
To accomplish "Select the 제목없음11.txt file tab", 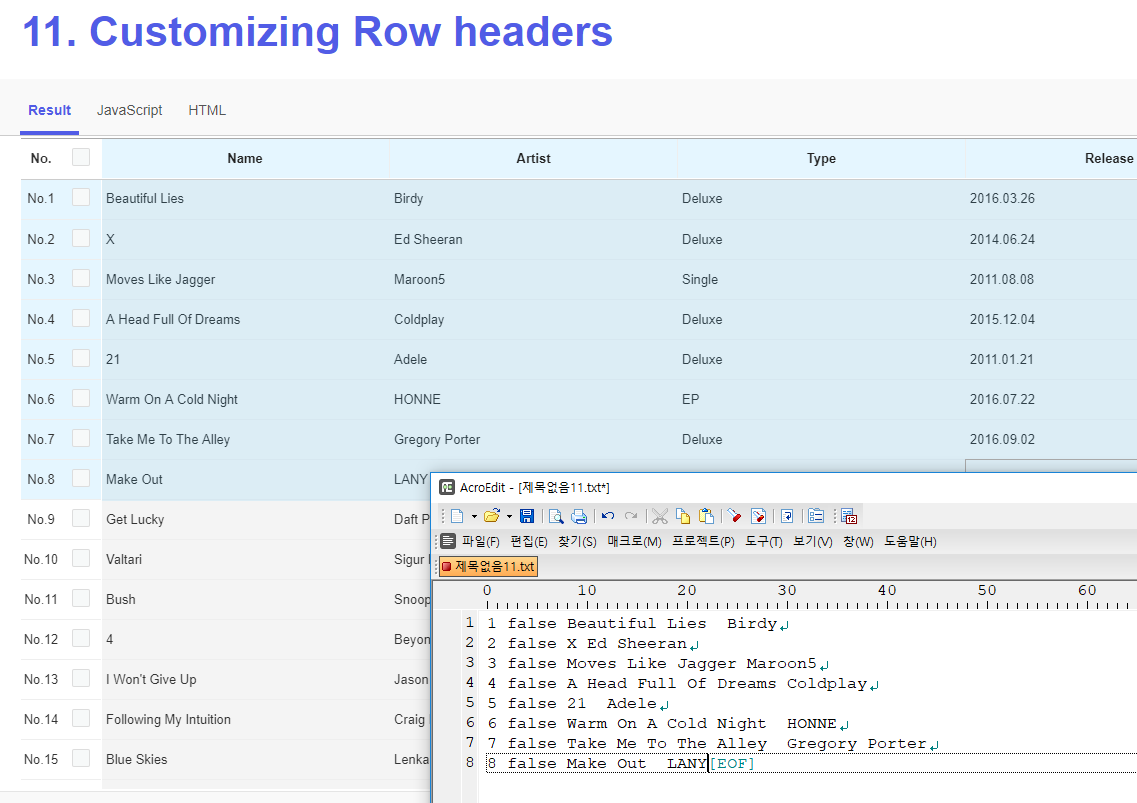I will pos(487,565).
